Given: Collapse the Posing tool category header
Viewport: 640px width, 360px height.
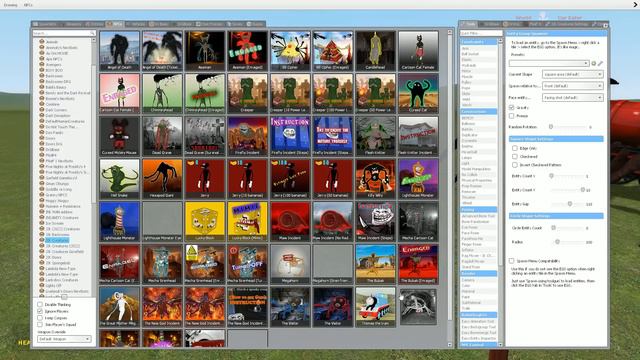Looking at the screenshot, I should point(478,209).
